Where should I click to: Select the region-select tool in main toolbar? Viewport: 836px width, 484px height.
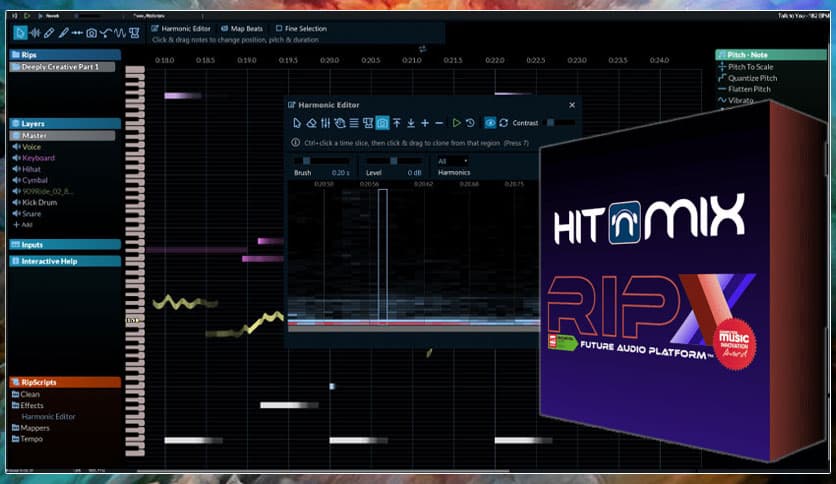click(x=134, y=33)
